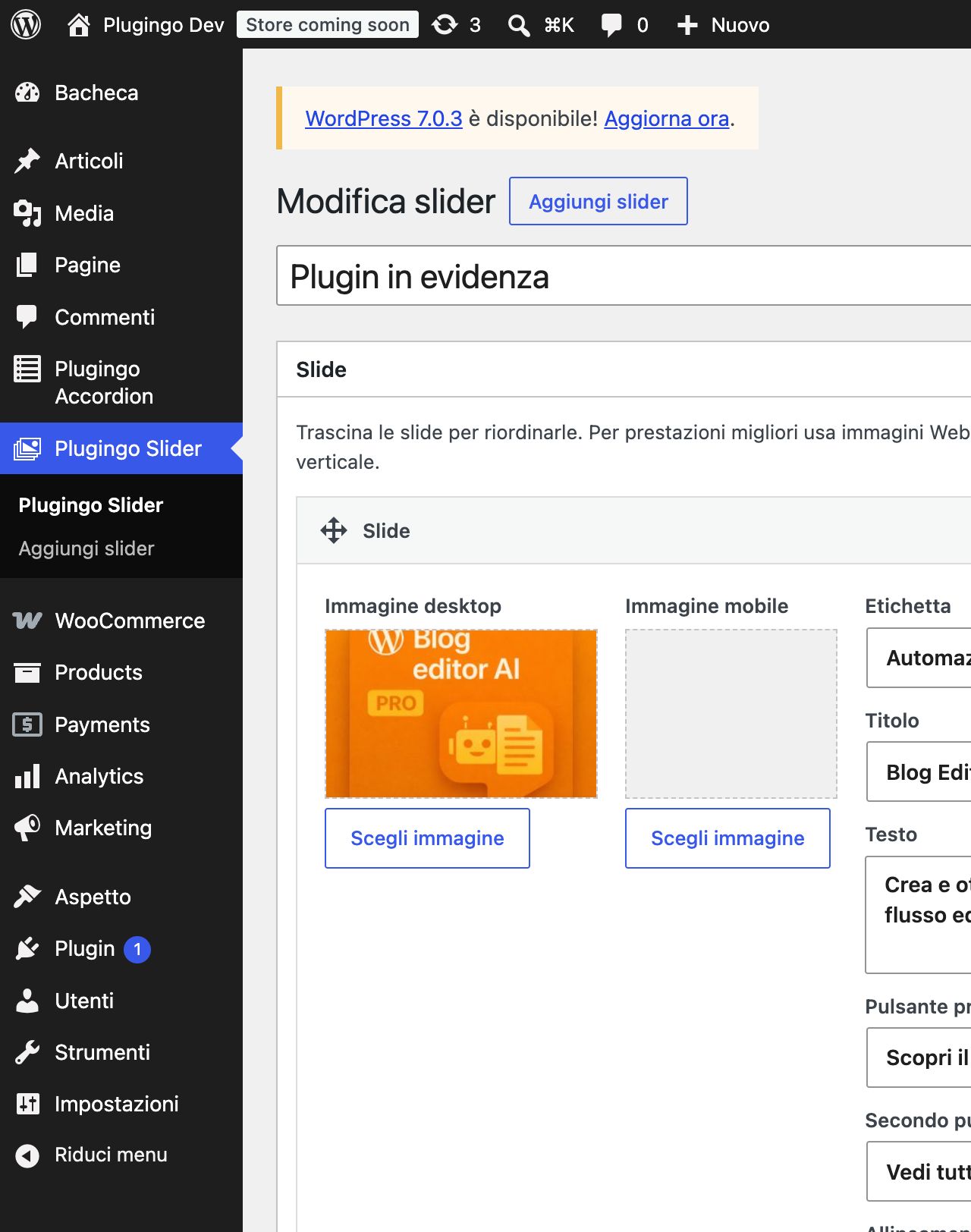Open the WooCommerce menu item
Screen dimensions: 971x1232
point(121,621)
